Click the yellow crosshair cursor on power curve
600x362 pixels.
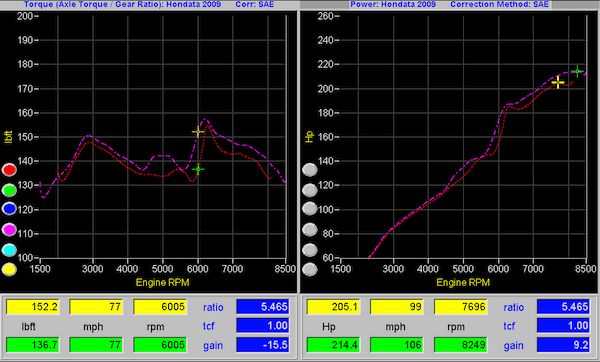tap(558, 82)
